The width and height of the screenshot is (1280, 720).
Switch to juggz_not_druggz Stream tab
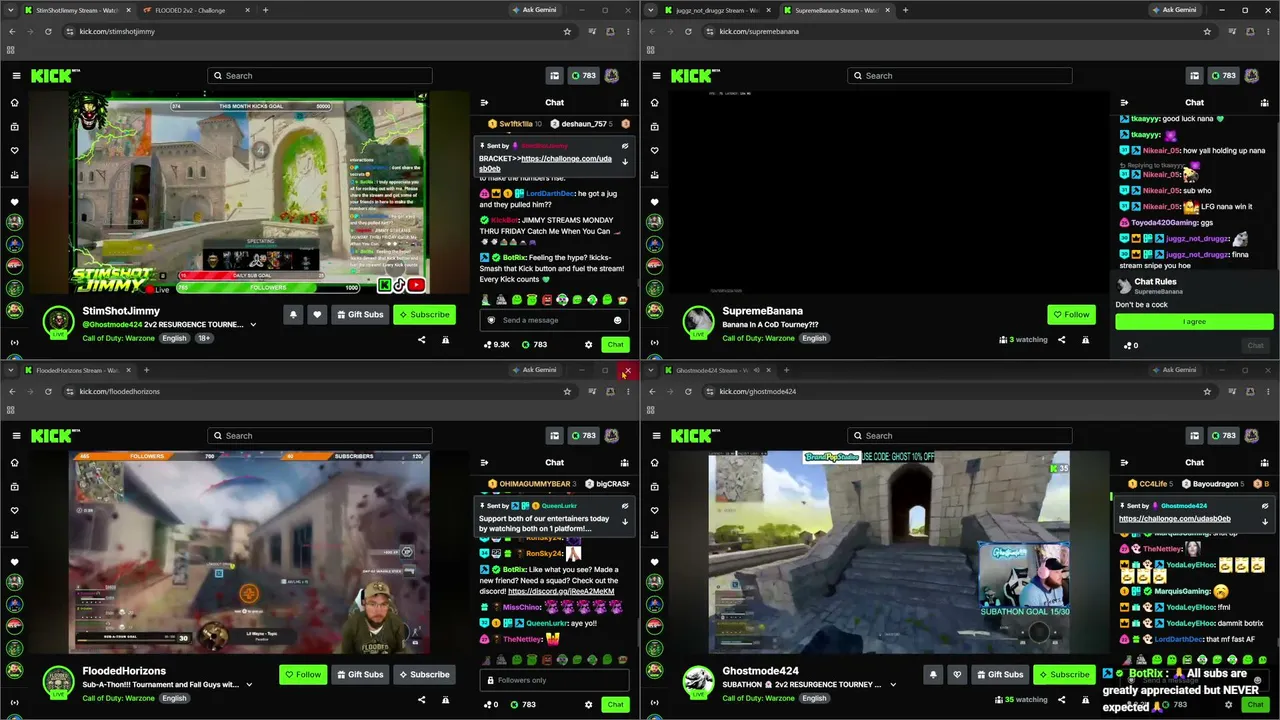point(719,10)
